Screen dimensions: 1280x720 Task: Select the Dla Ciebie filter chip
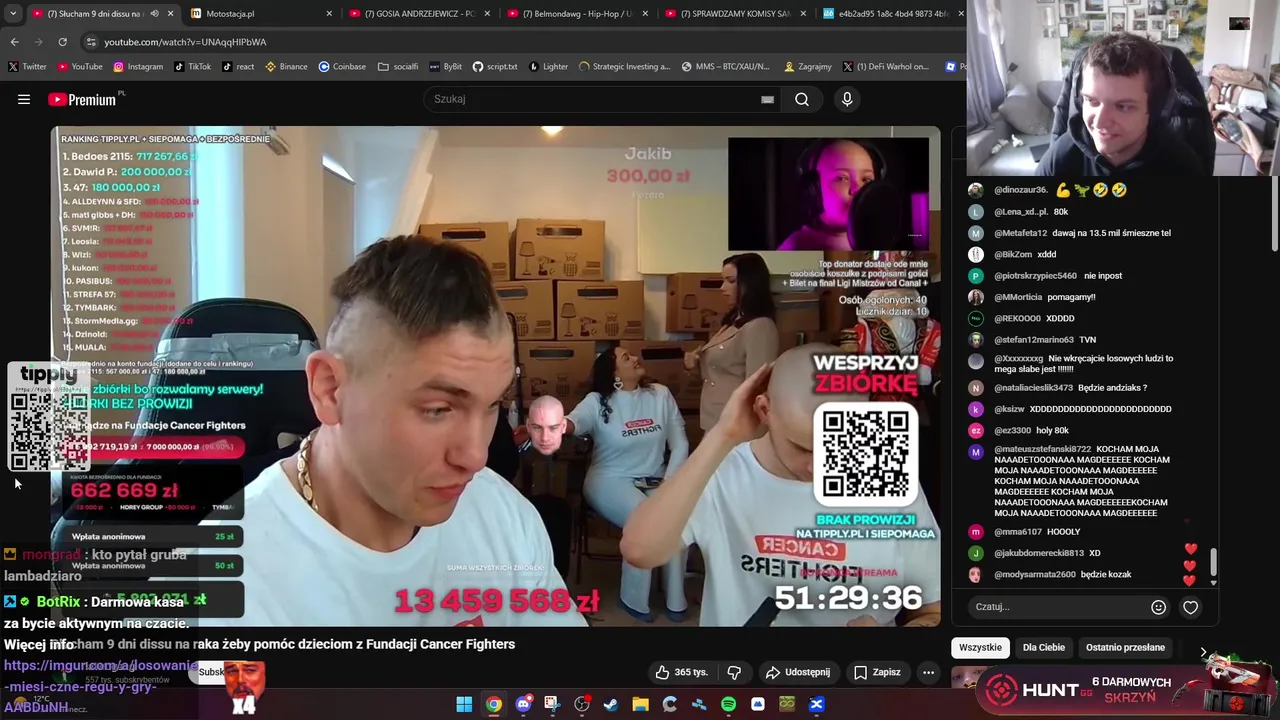point(1043,647)
